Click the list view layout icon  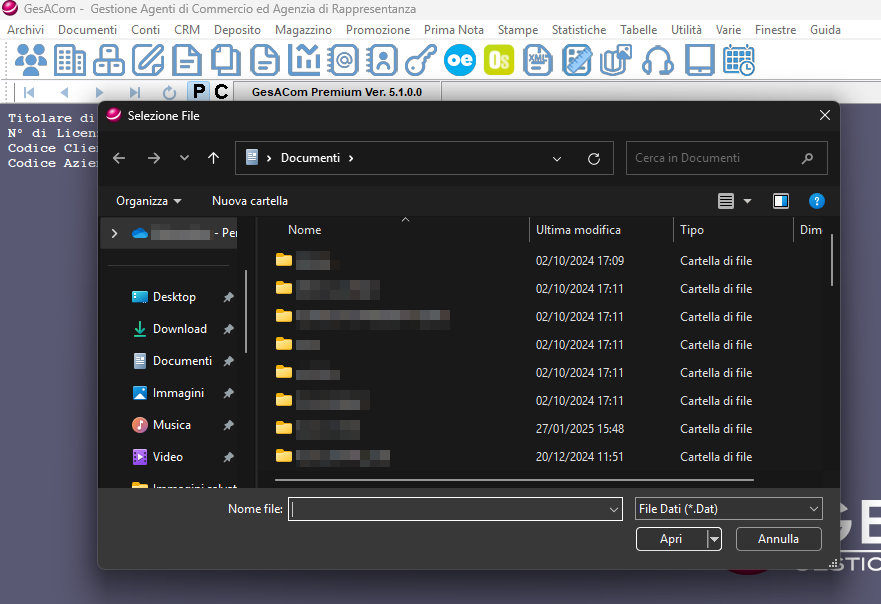[x=726, y=201]
